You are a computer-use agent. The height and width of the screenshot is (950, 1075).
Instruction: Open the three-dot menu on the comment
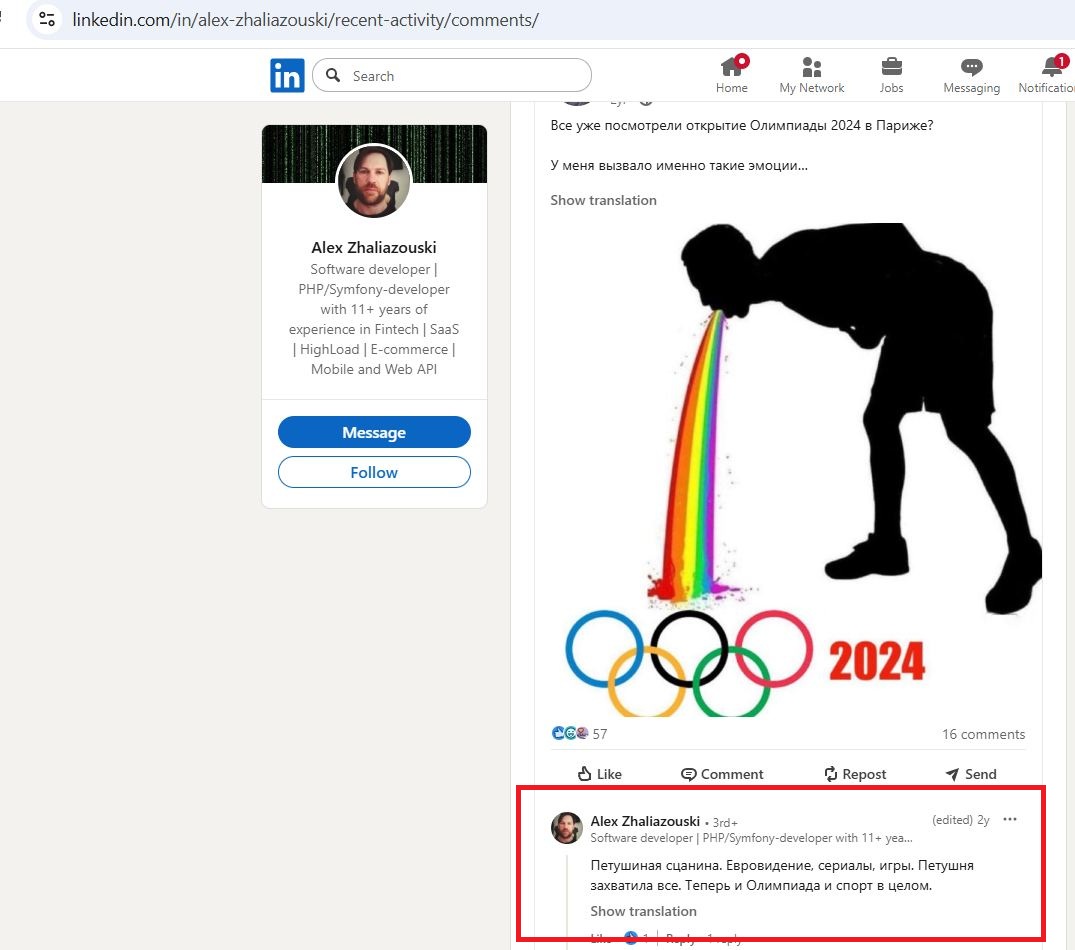[x=1010, y=819]
